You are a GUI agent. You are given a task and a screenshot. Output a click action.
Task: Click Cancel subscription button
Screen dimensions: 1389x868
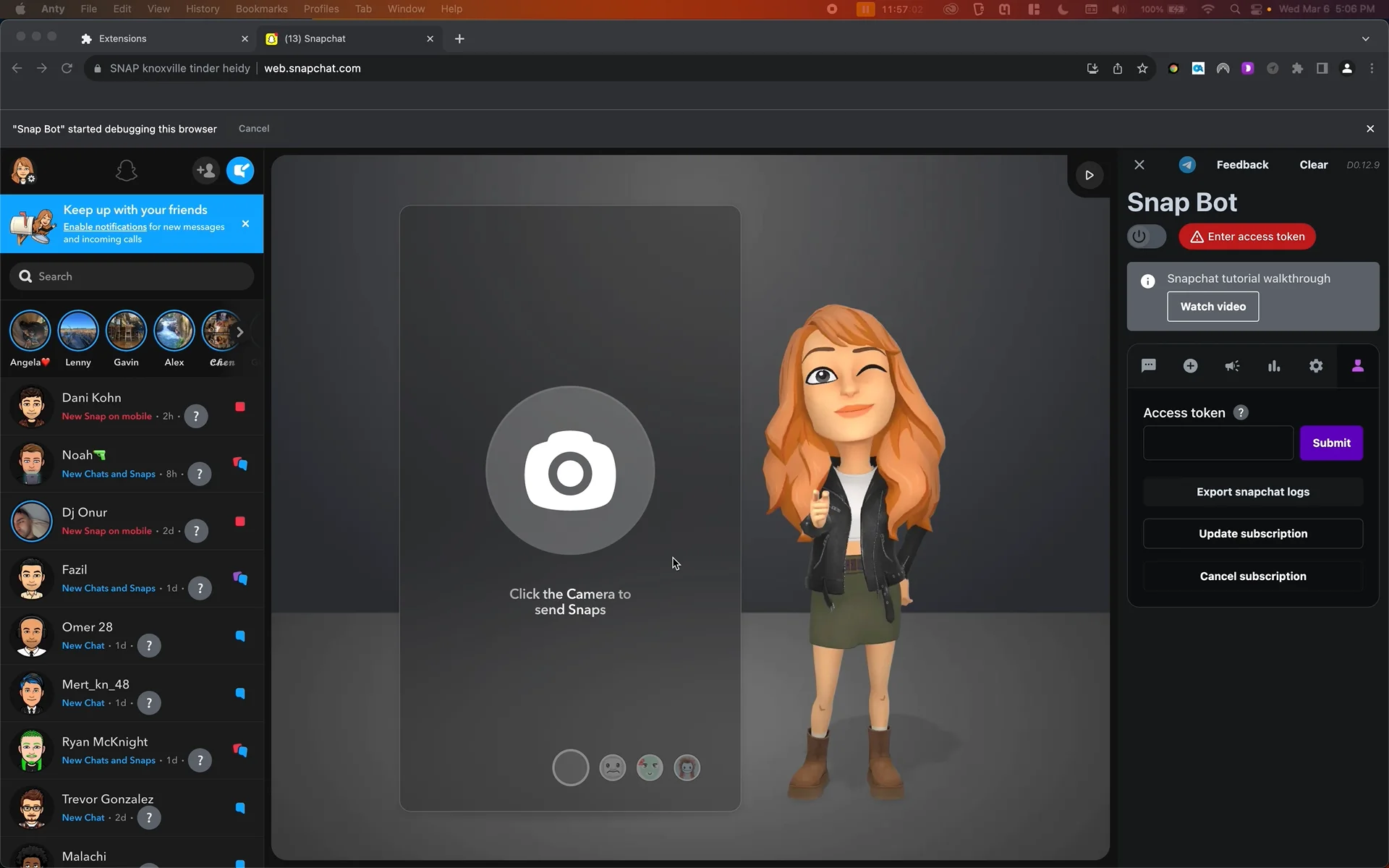tap(1253, 576)
